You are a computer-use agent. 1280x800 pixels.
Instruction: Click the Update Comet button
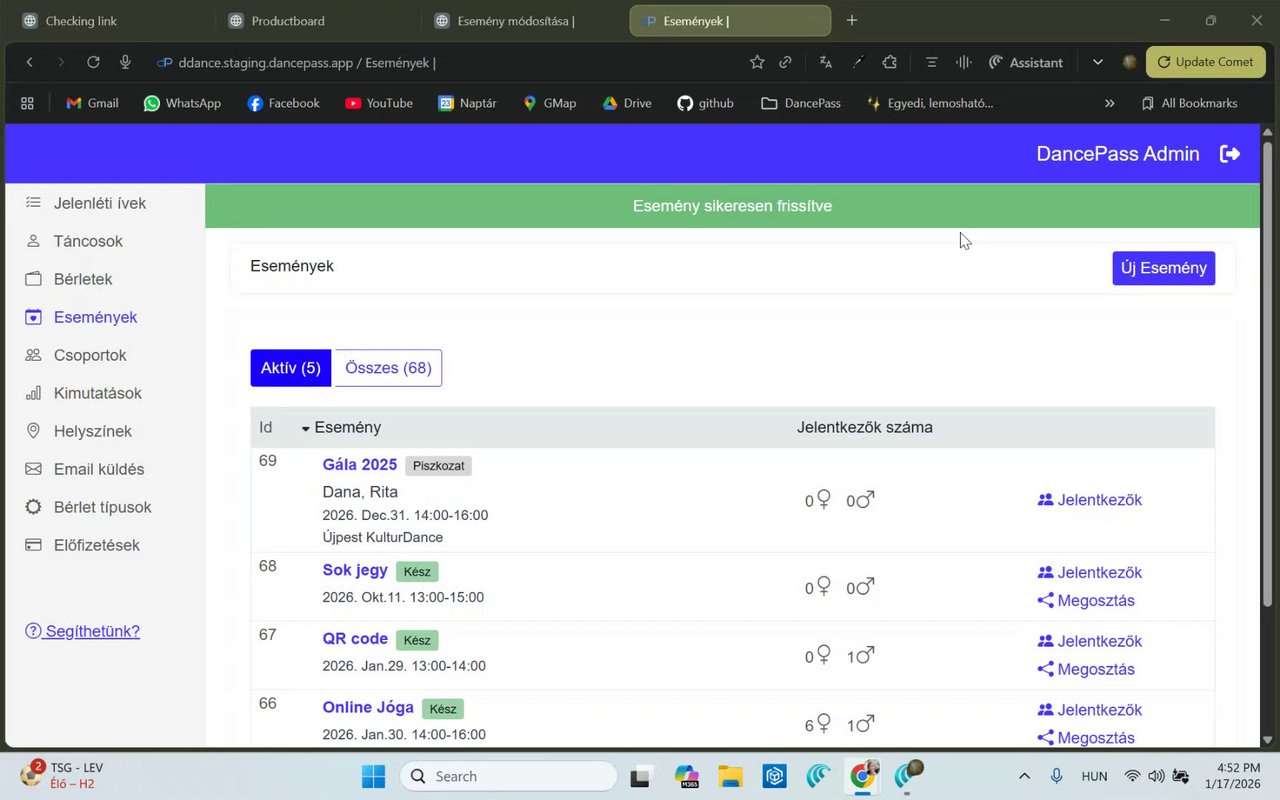coord(1205,62)
